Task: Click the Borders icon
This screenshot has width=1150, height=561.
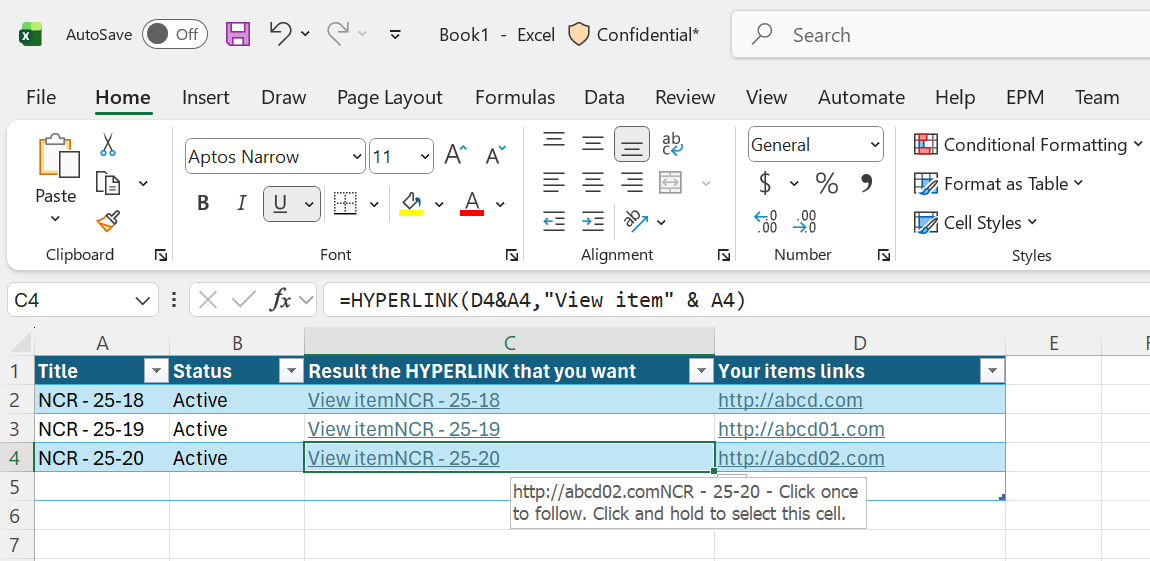Action: point(345,203)
